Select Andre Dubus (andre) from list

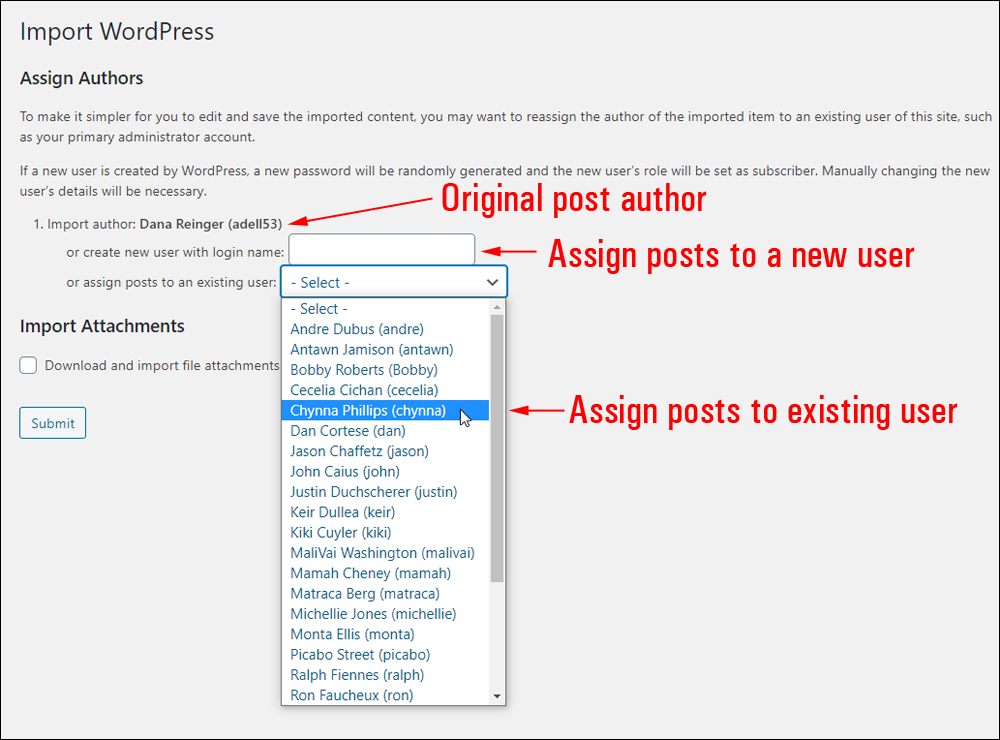pos(385,329)
